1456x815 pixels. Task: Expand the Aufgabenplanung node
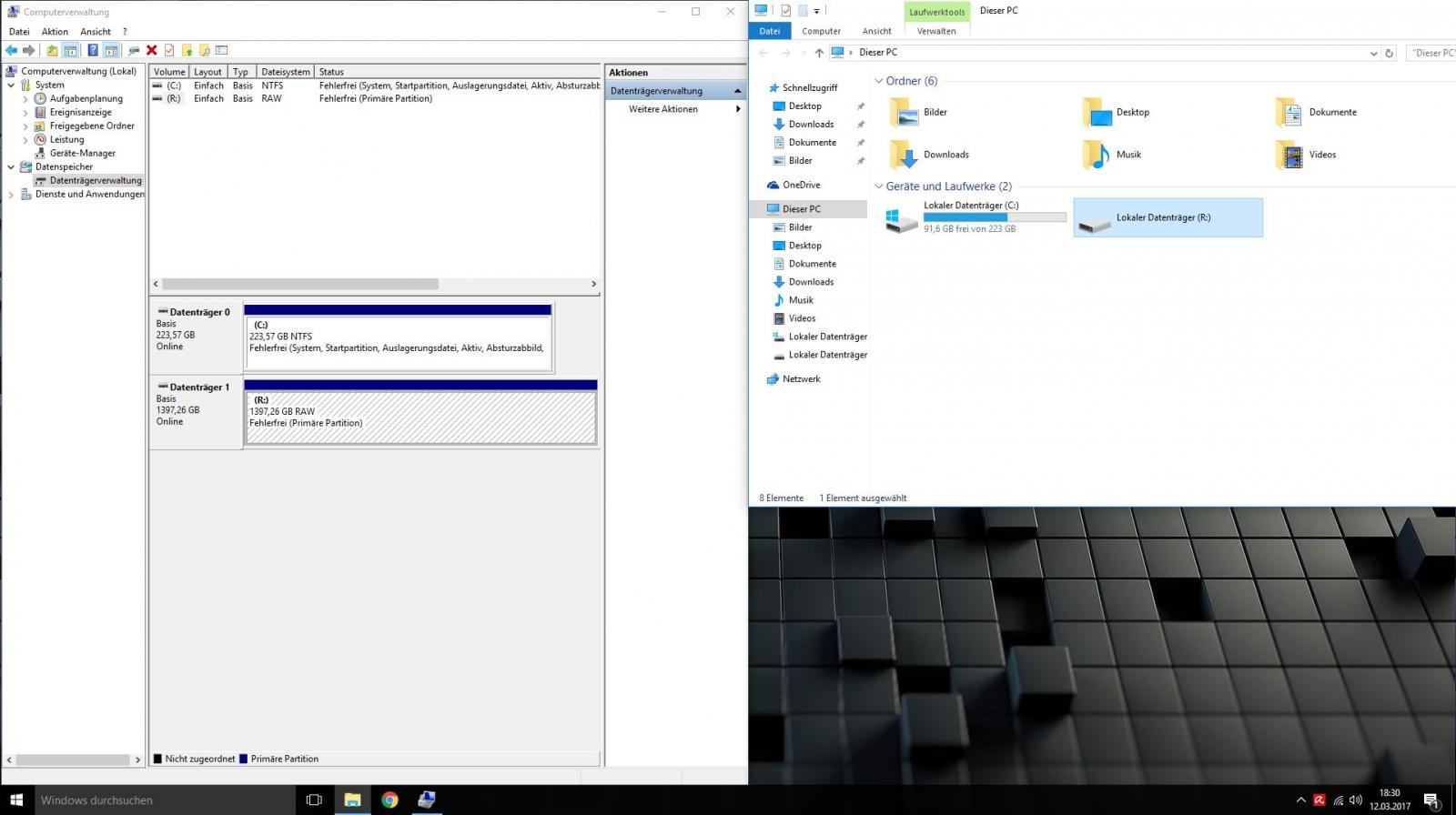[25, 98]
